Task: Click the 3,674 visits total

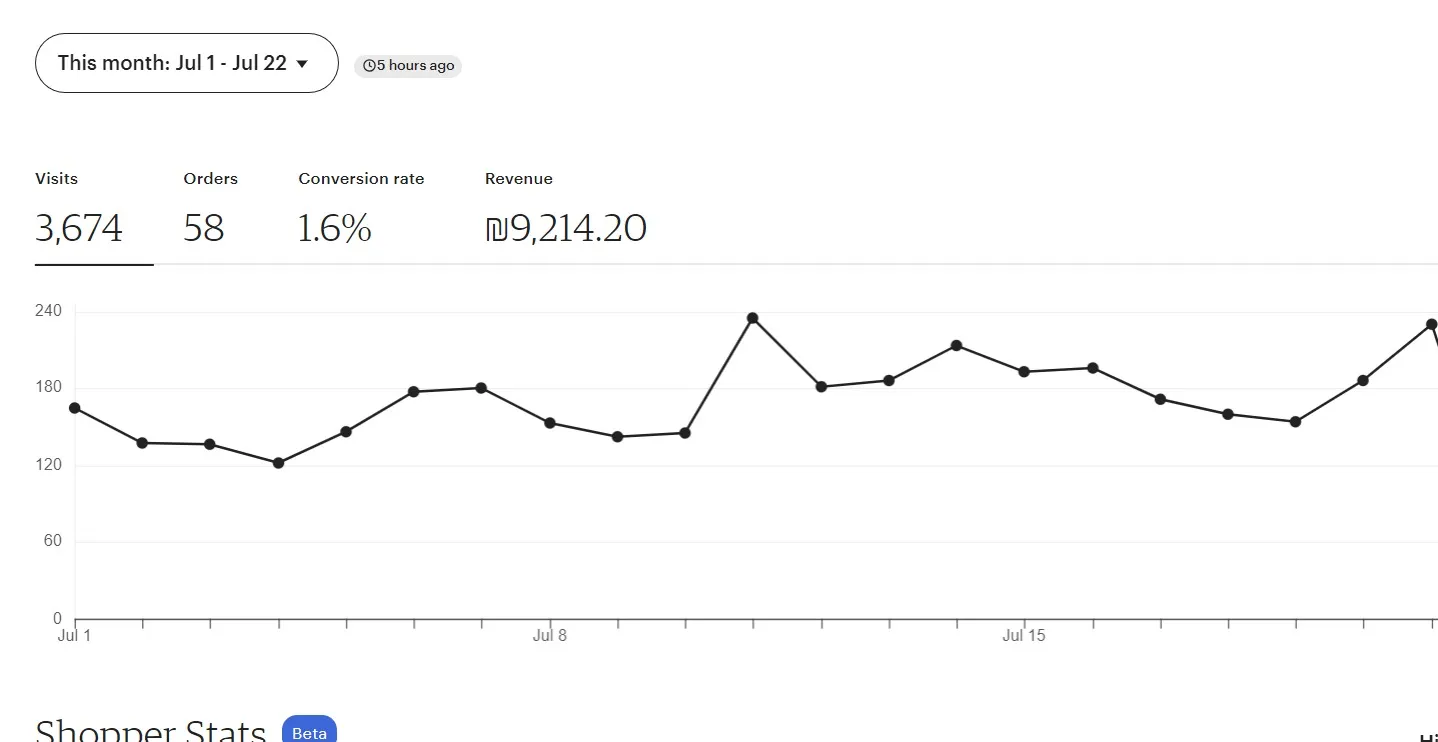Action: coord(79,229)
